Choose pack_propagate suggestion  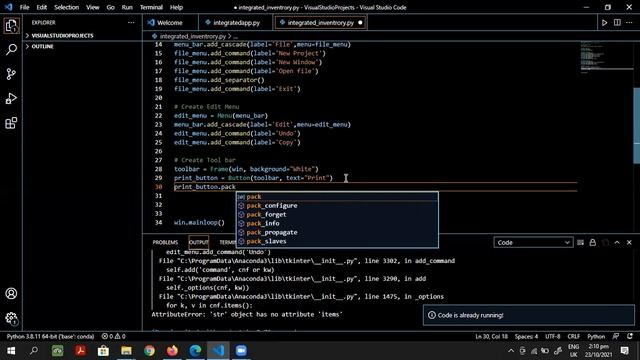coord(337,233)
